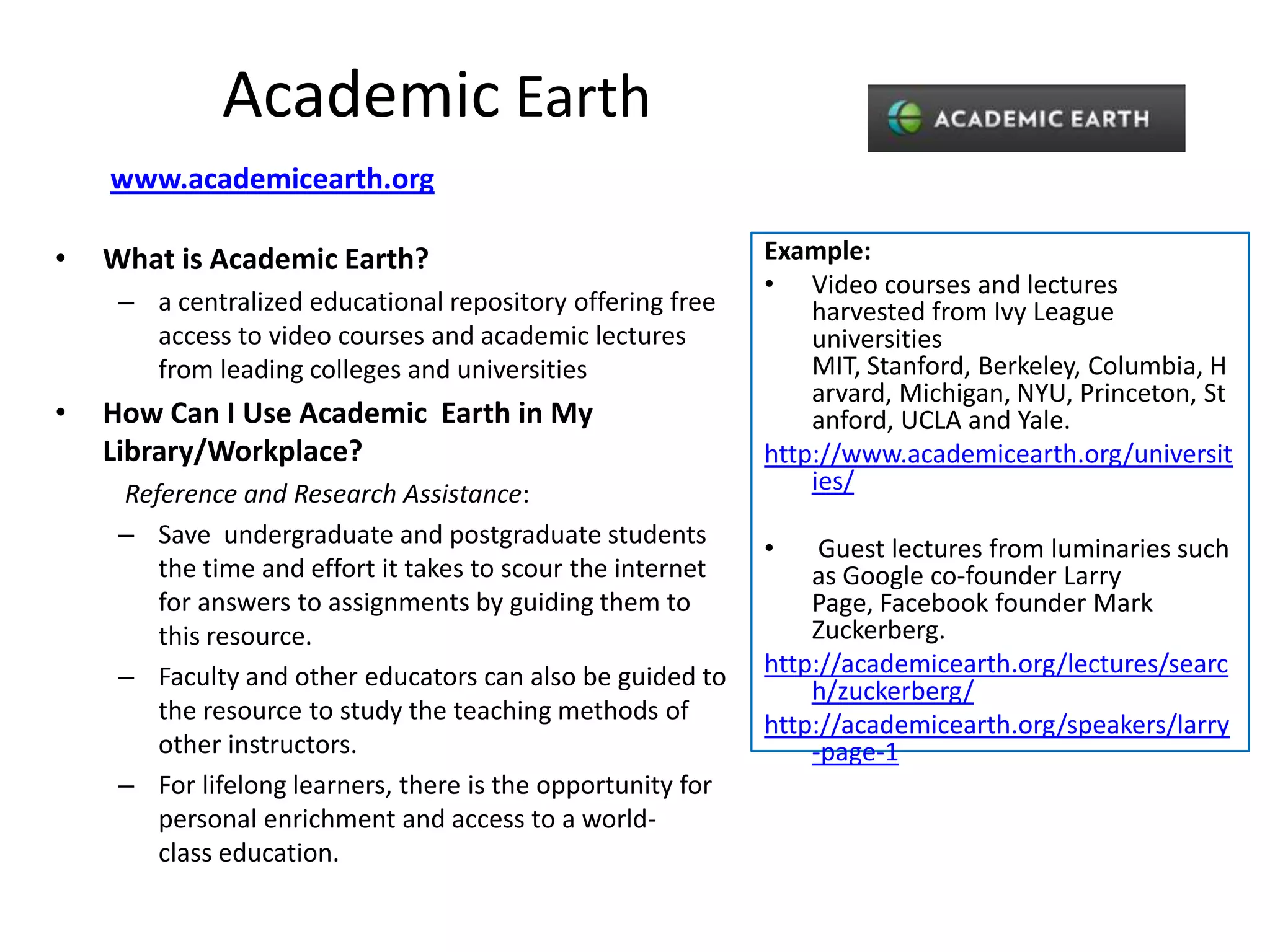Click 'a centralized educational repository' paragraph
This screenshot has width=1270, height=952.
(x=437, y=335)
